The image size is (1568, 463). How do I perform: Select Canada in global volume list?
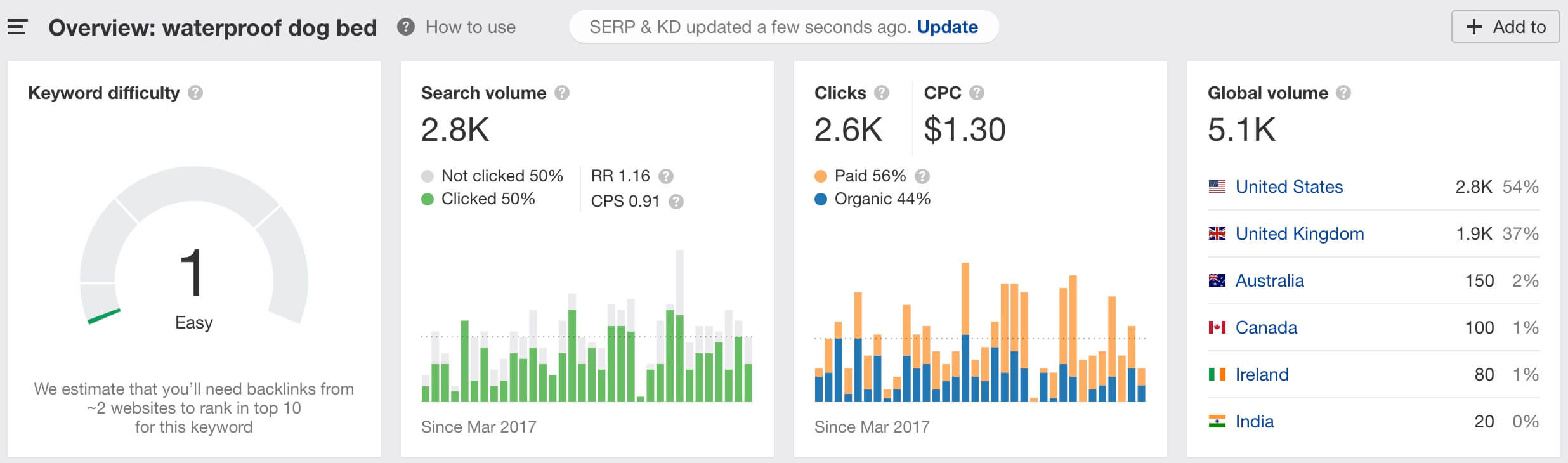(x=1266, y=327)
